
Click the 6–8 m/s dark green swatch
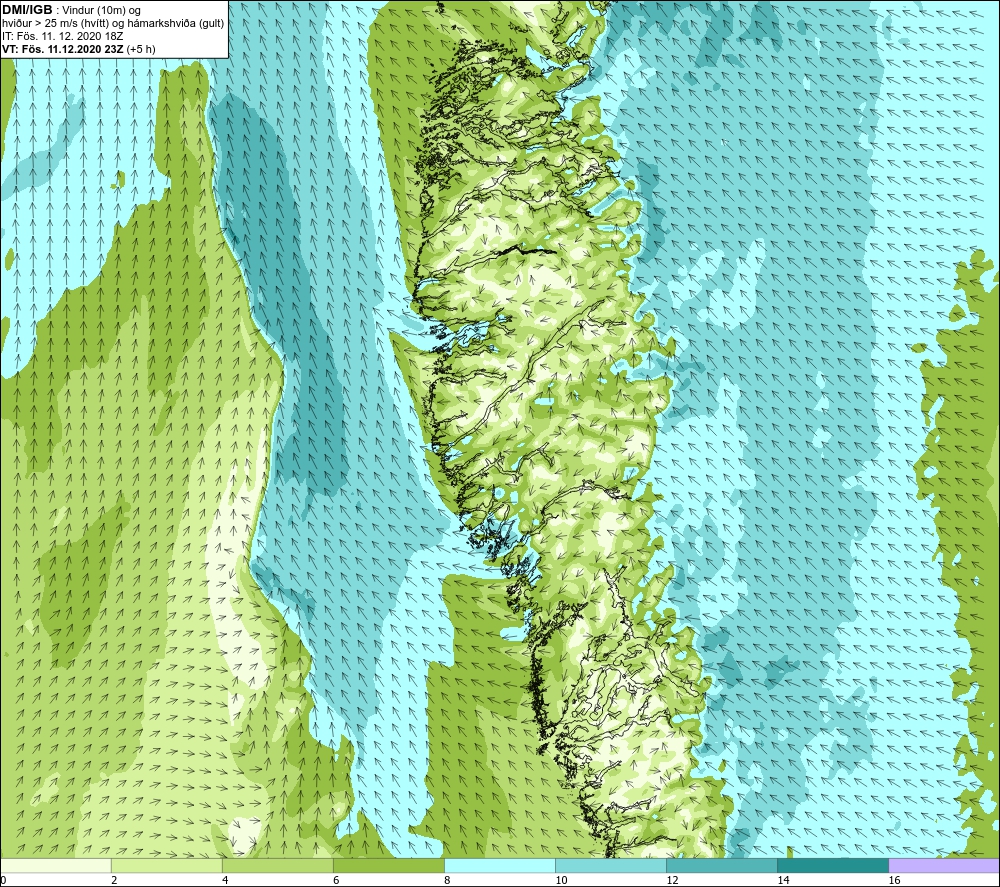click(388, 865)
